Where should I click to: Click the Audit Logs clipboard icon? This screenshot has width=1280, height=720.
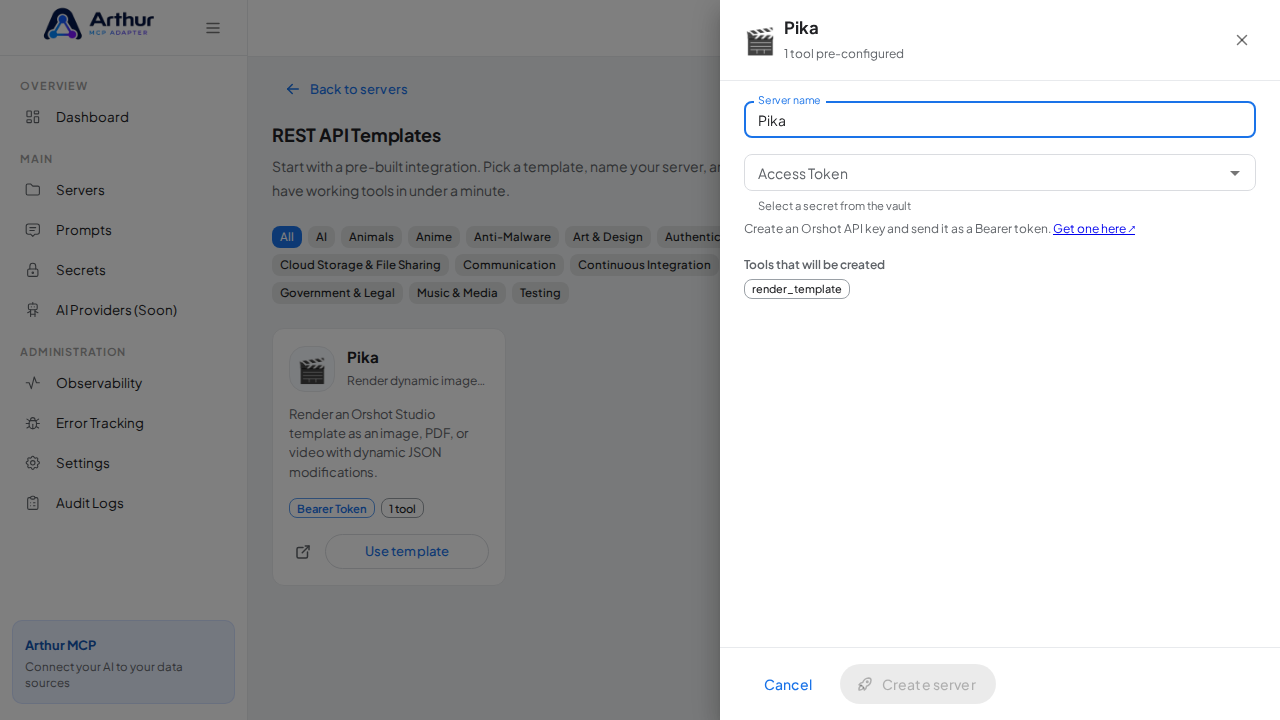[33, 503]
